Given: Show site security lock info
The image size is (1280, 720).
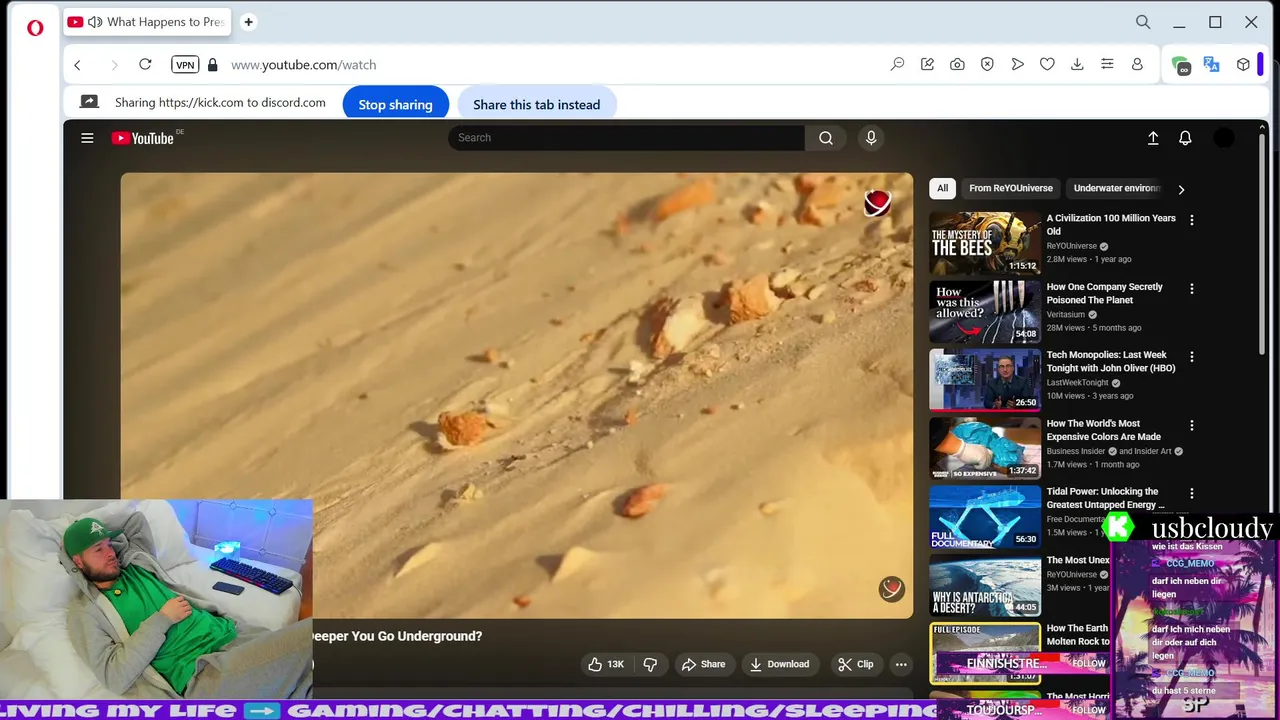Looking at the screenshot, I should point(212,64).
